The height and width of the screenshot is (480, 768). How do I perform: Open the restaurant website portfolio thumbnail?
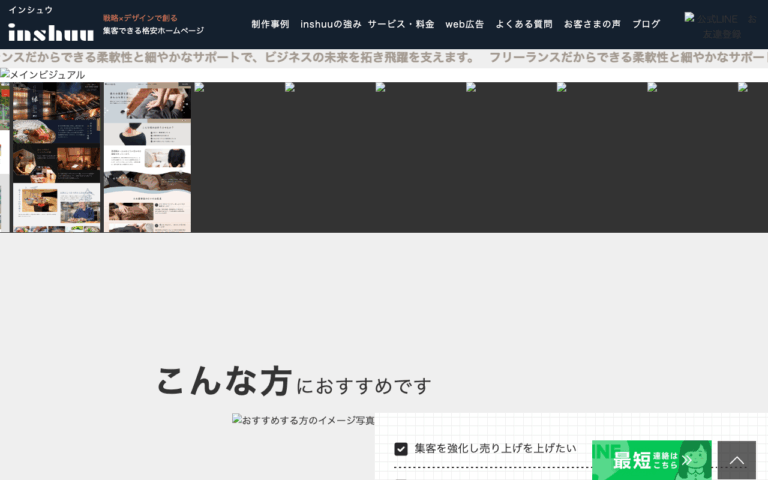tap(56, 157)
